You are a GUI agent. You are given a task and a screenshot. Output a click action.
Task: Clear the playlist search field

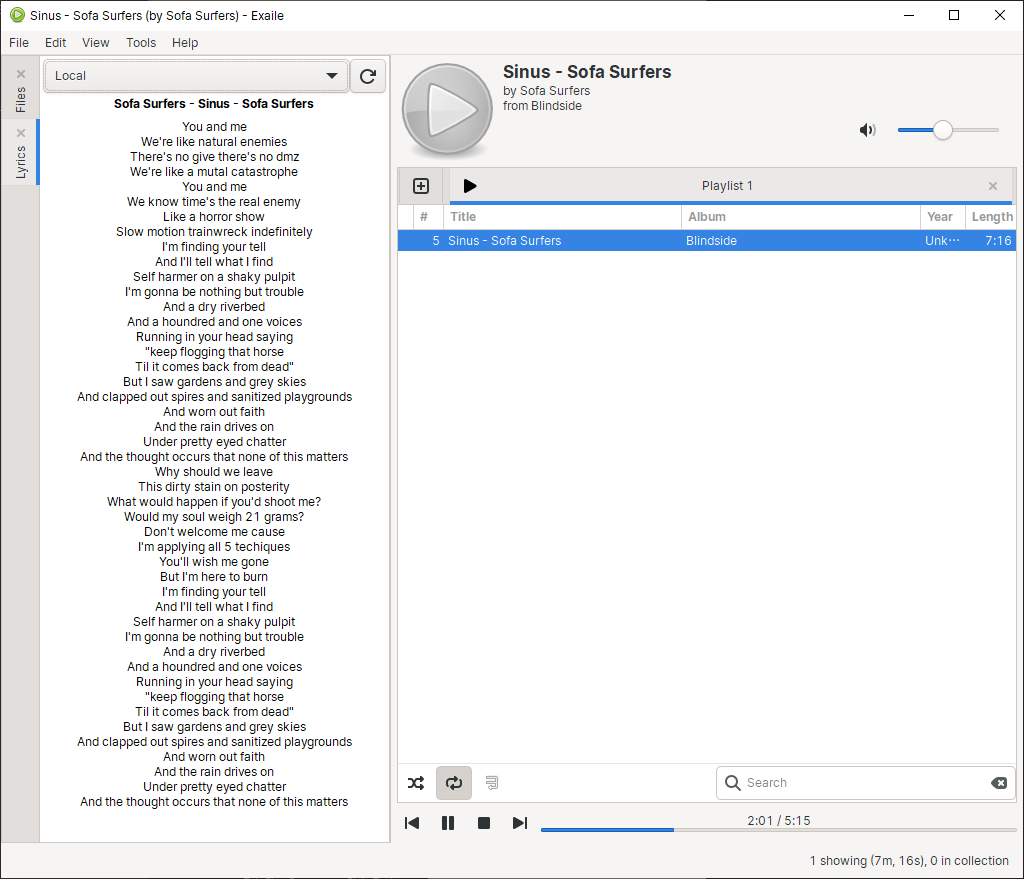pyautogui.click(x=999, y=783)
